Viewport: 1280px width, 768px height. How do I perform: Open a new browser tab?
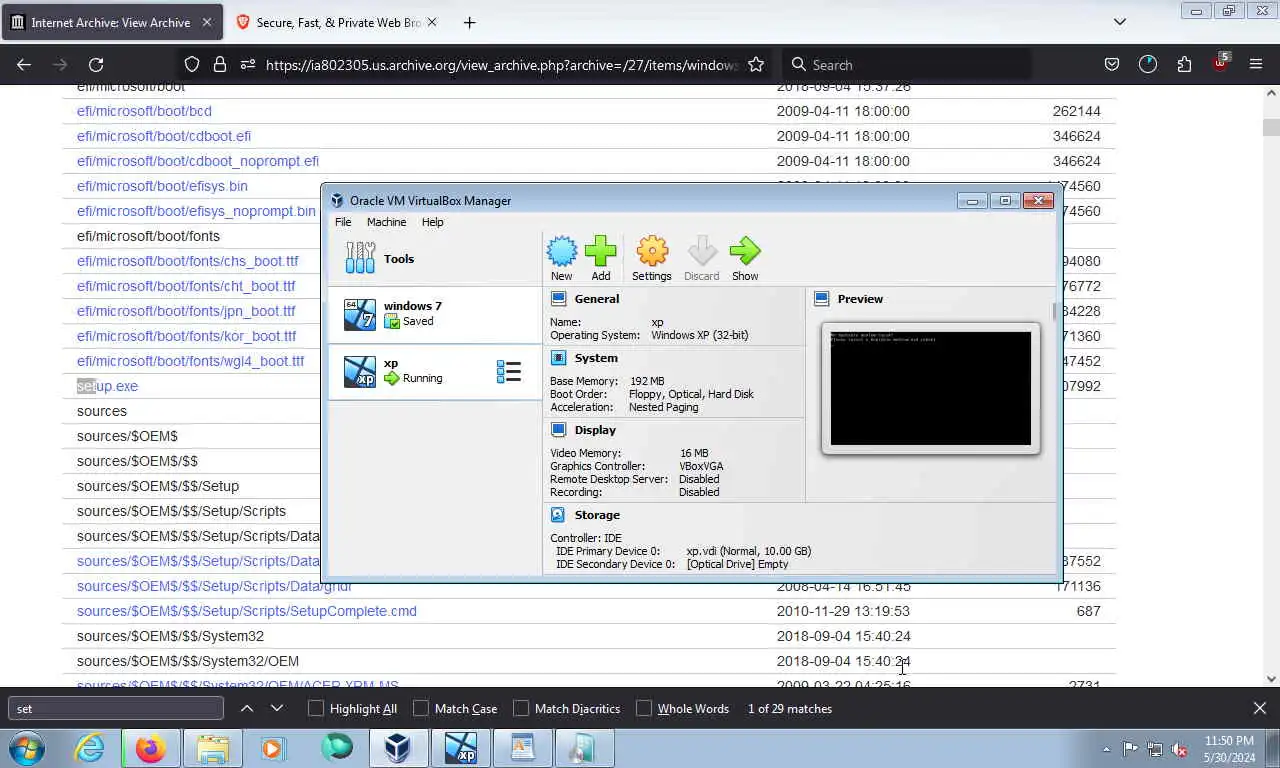(x=469, y=22)
